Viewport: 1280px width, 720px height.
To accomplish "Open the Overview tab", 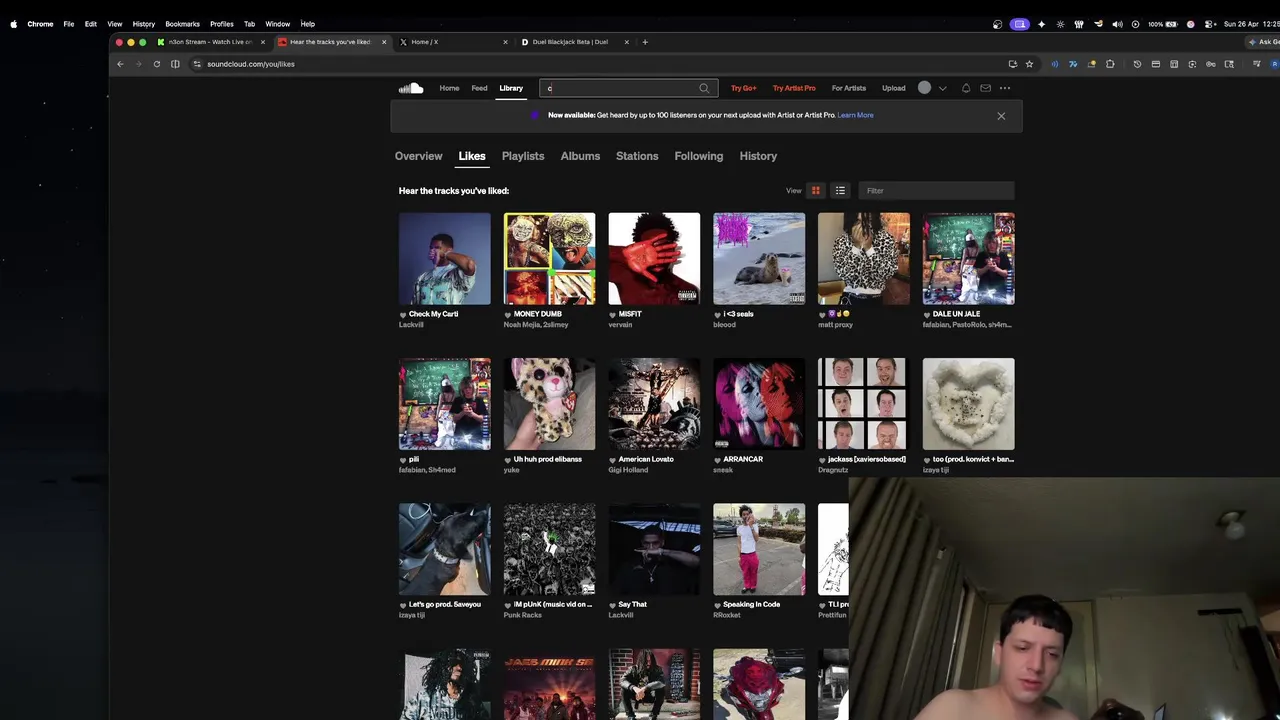I will 418,156.
